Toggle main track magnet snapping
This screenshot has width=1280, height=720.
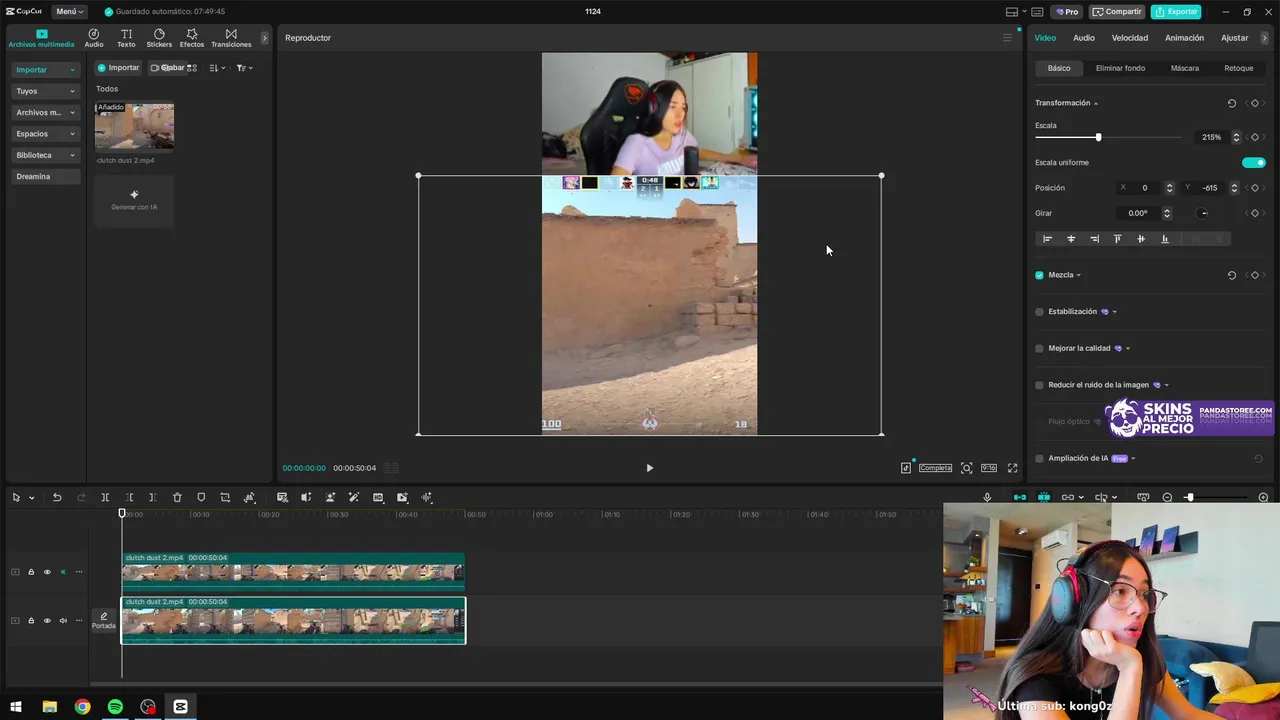point(1019,497)
